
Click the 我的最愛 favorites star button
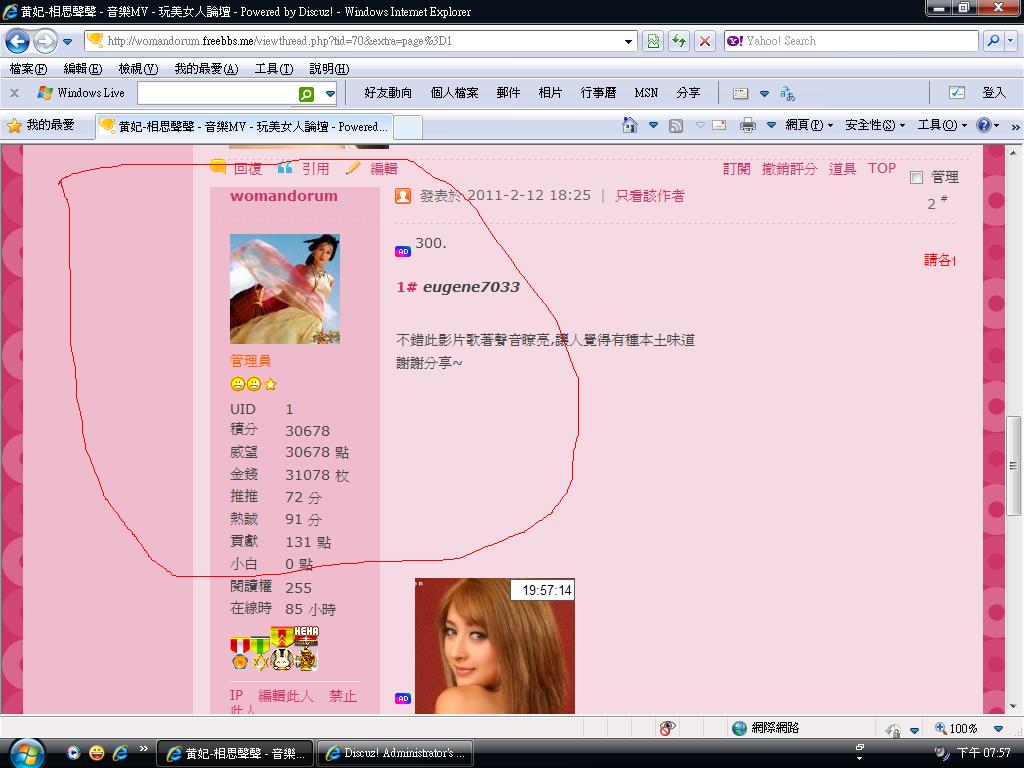(x=40, y=125)
